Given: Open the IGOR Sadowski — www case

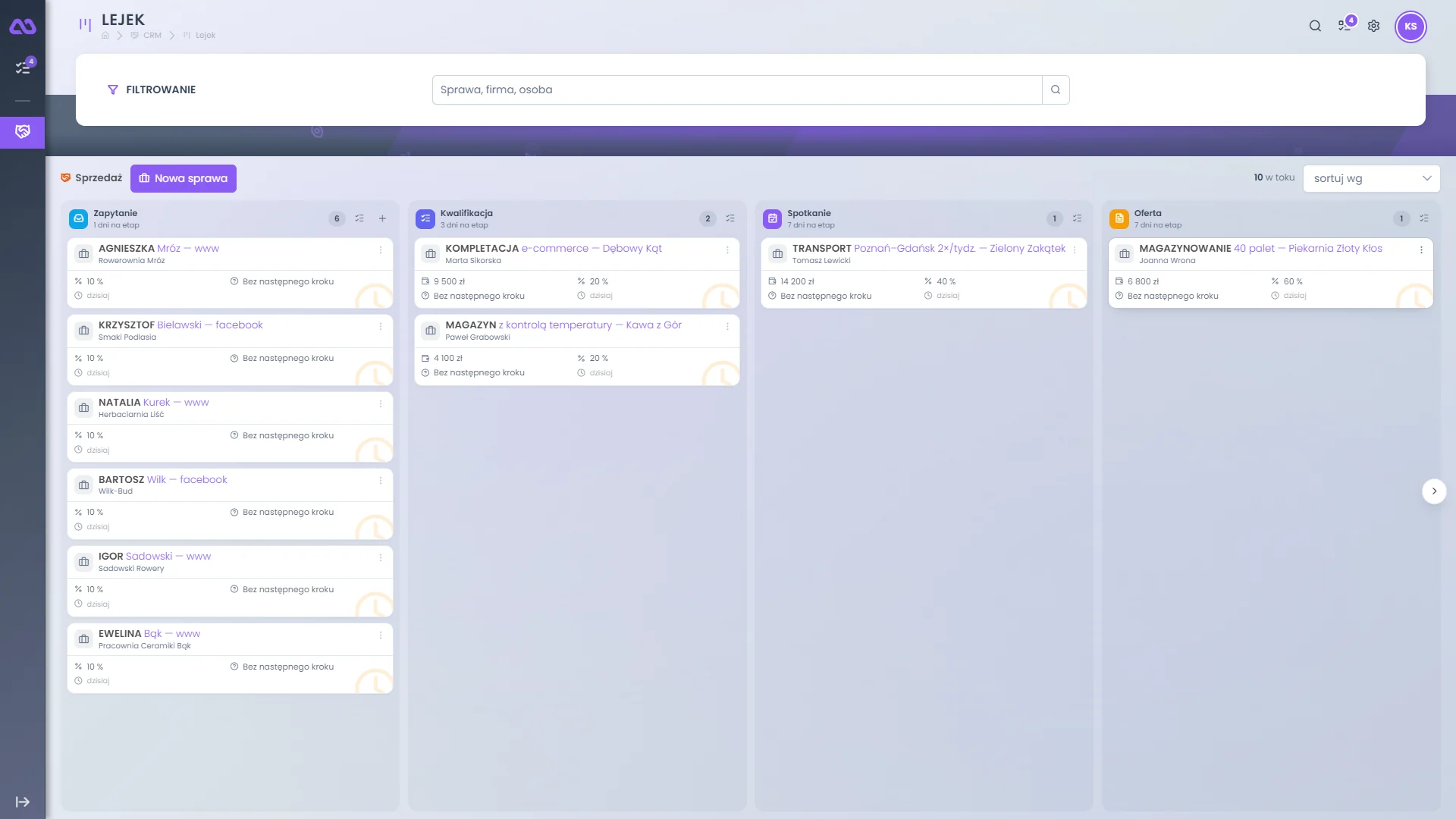Looking at the screenshot, I should (155, 556).
